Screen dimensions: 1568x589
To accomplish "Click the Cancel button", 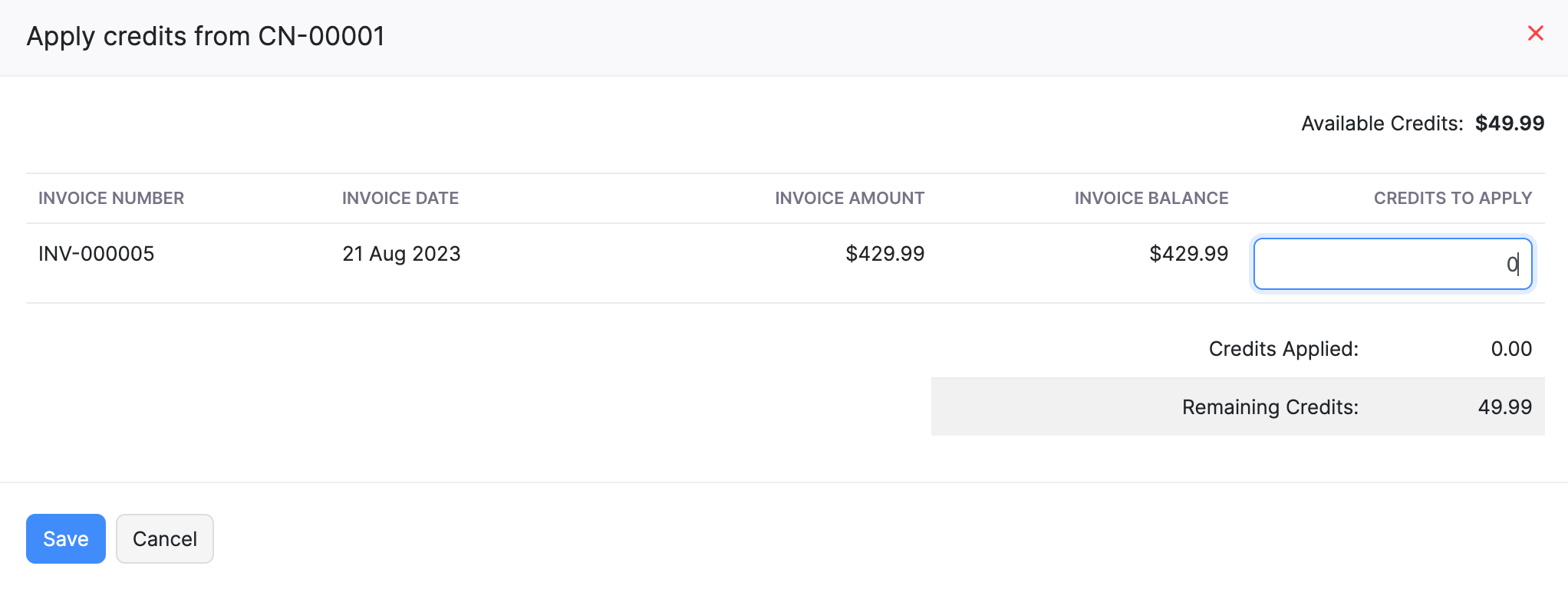I will pyautogui.click(x=164, y=538).
